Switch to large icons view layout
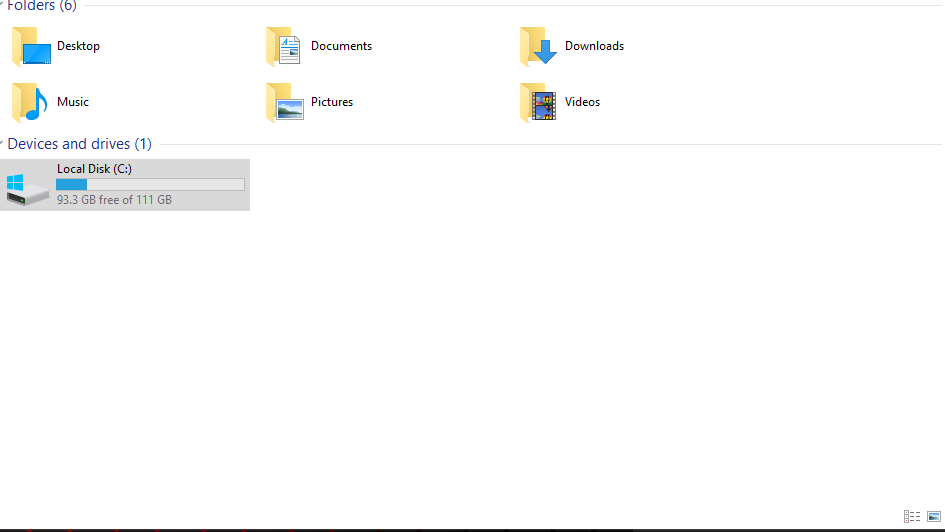Screen dimensions: 945x532 click(x=934, y=516)
